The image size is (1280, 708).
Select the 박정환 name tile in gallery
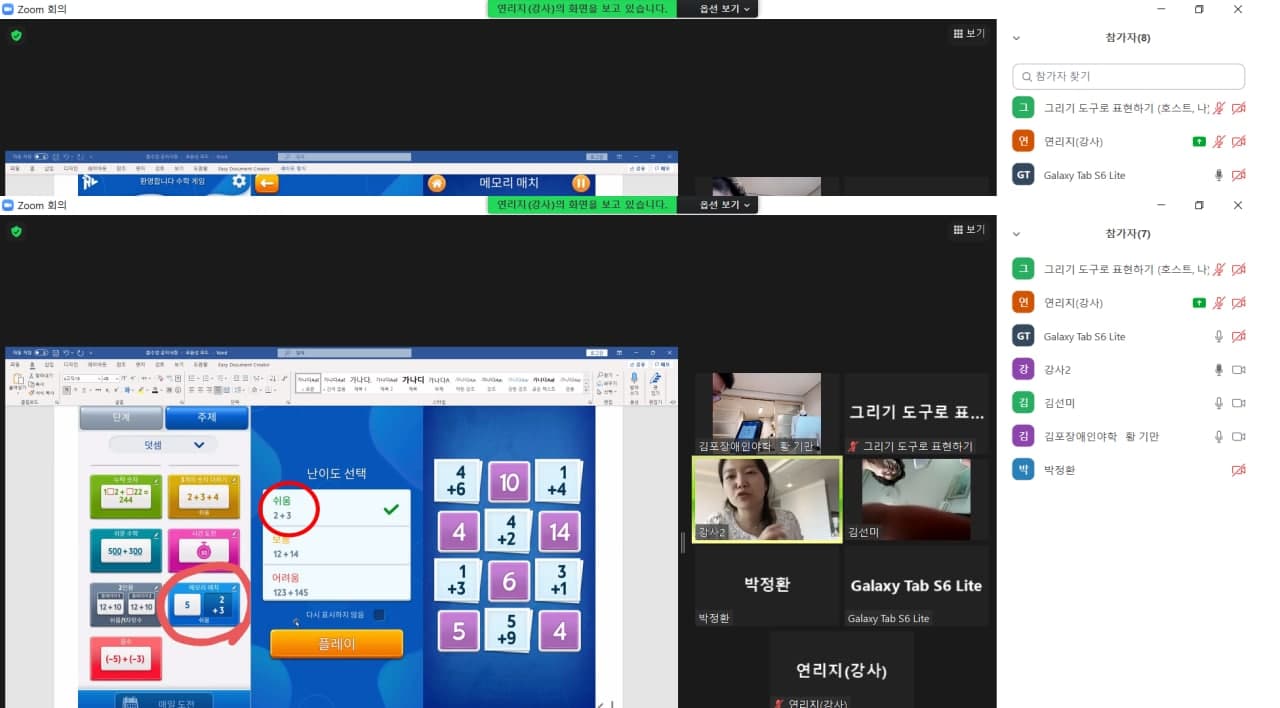pyautogui.click(x=768, y=585)
